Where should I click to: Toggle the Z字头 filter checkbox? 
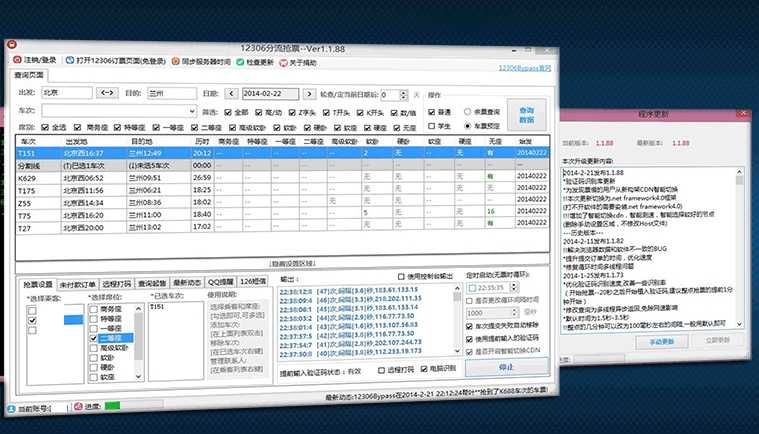click(x=292, y=112)
